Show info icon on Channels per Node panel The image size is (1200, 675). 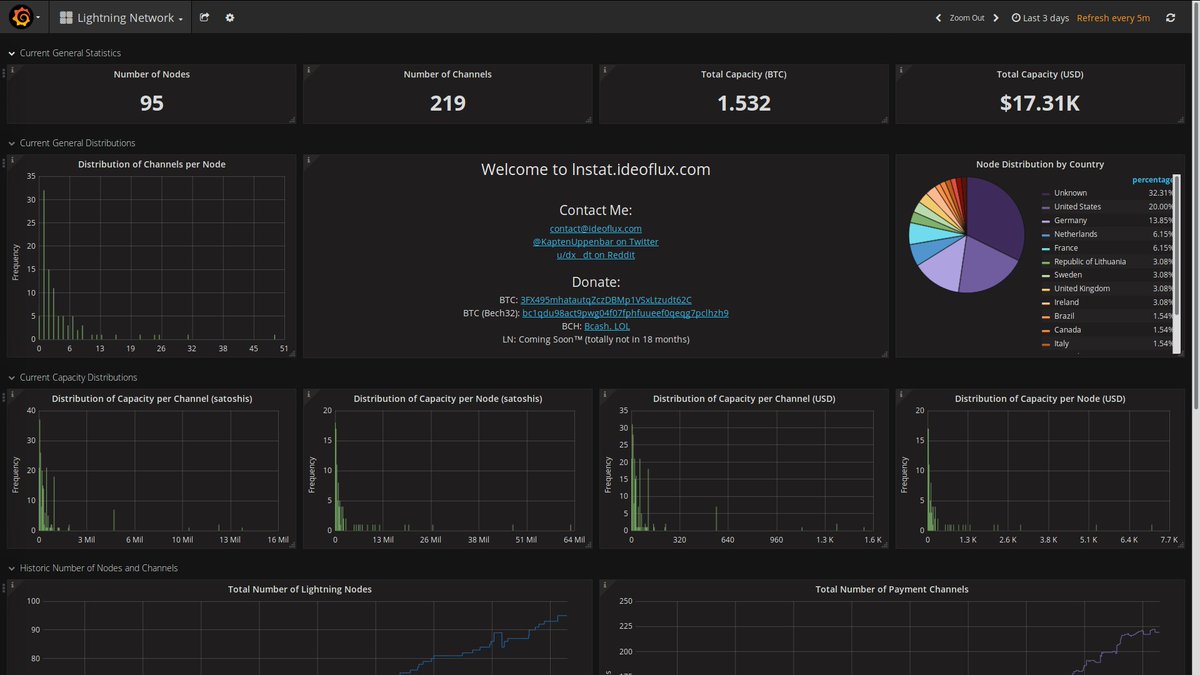12,160
